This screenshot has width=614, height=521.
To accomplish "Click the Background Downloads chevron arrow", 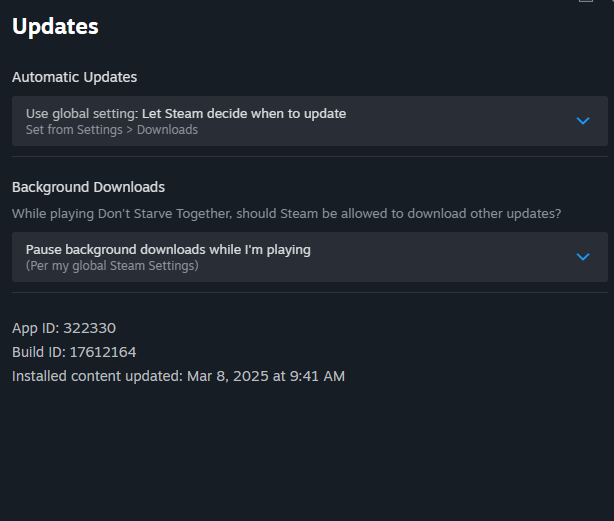I will pyautogui.click(x=584, y=257).
